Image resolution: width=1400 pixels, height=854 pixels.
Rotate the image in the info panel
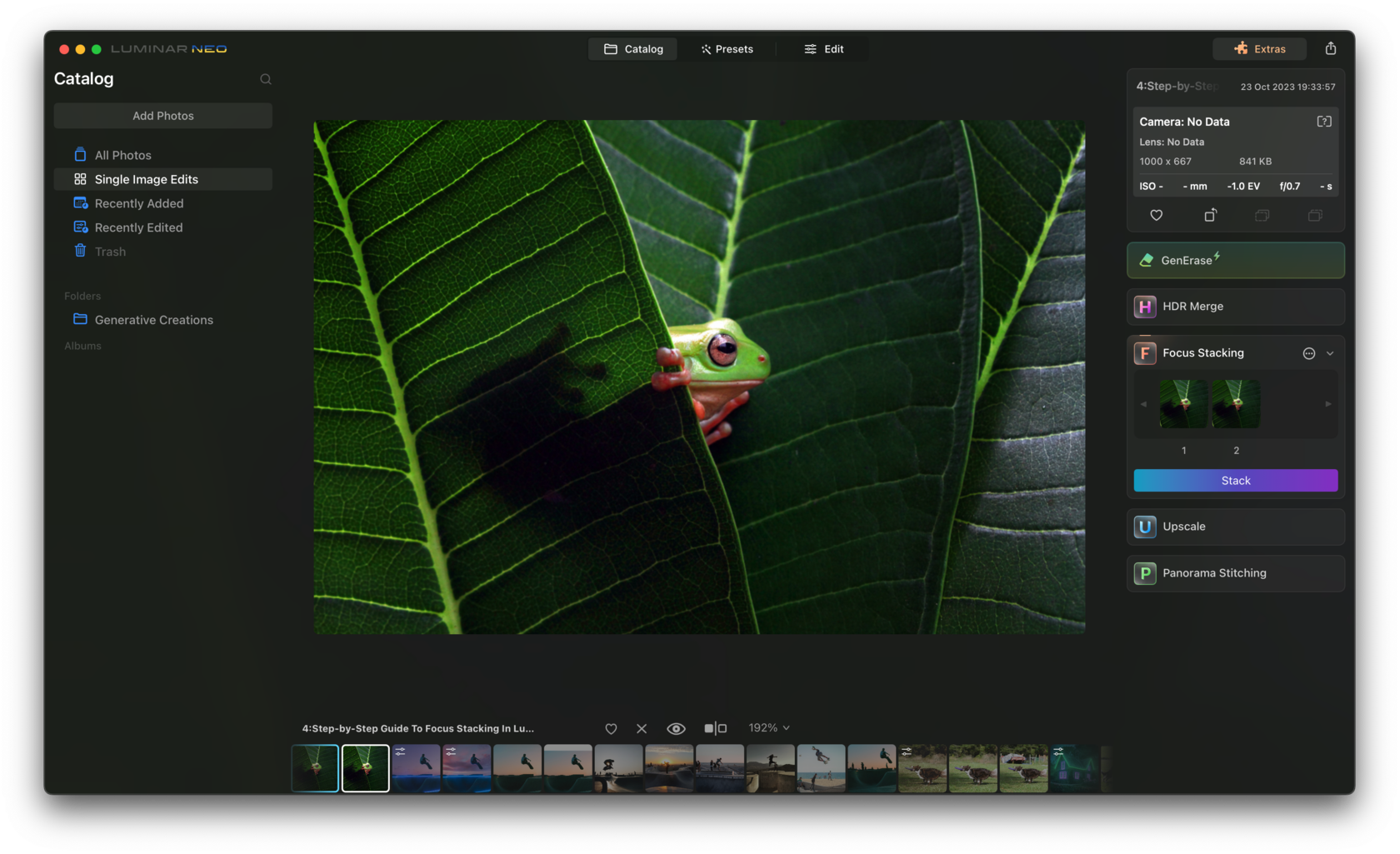1210,215
